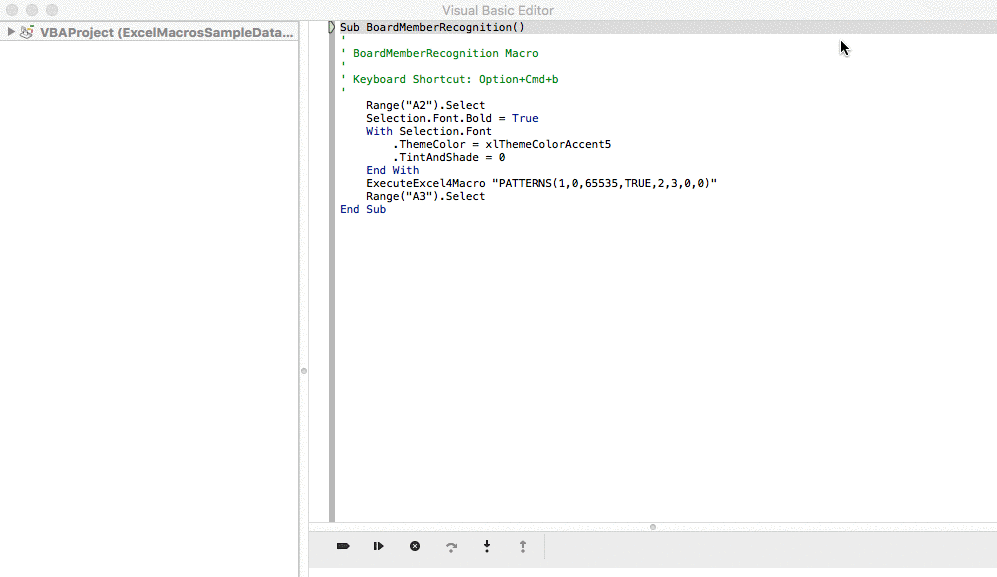997x577 pixels.
Task: Click on the Selection.Font.Bold = True line
Action: click(x=452, y=118)
